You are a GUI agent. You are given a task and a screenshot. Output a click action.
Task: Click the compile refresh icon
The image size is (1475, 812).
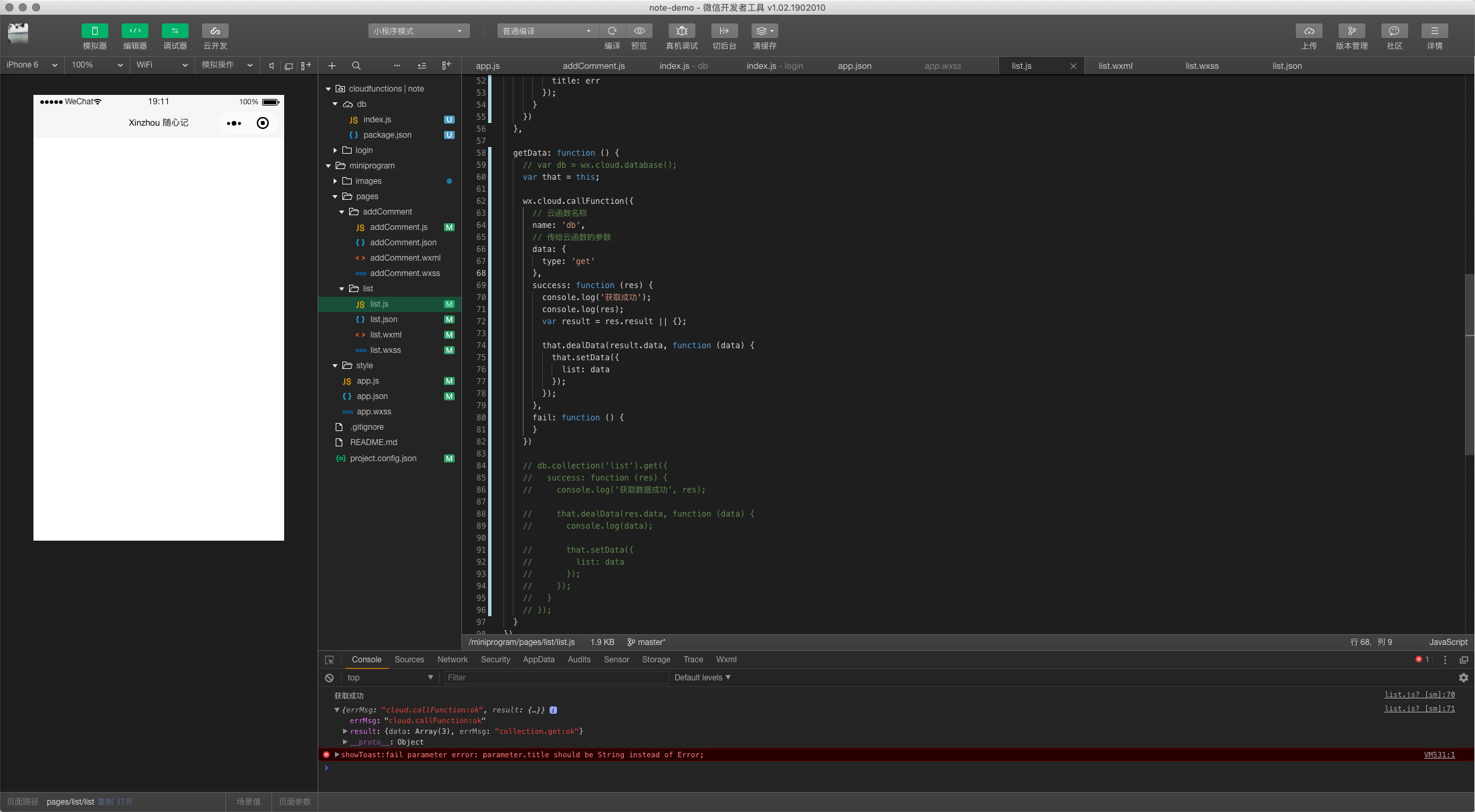[612, 31]
